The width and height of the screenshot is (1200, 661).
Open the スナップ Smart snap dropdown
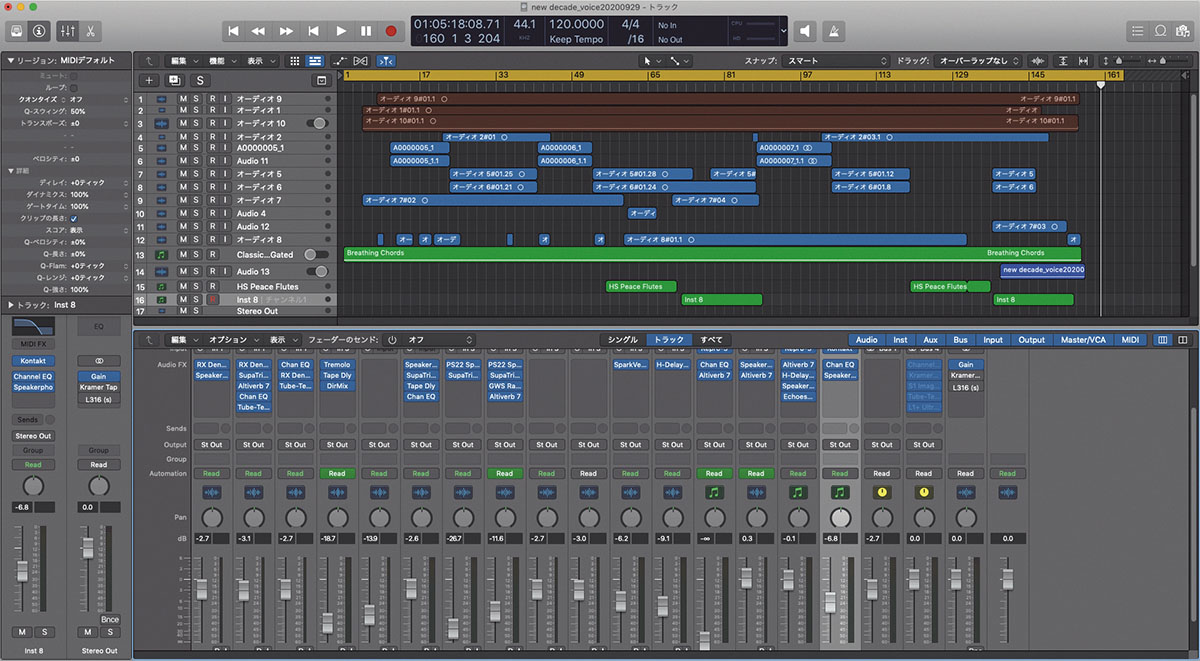(834, 61)
